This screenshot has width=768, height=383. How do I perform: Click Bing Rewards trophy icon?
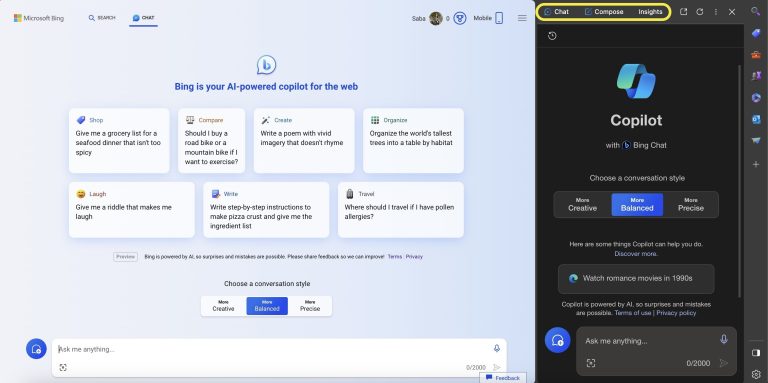459,19
